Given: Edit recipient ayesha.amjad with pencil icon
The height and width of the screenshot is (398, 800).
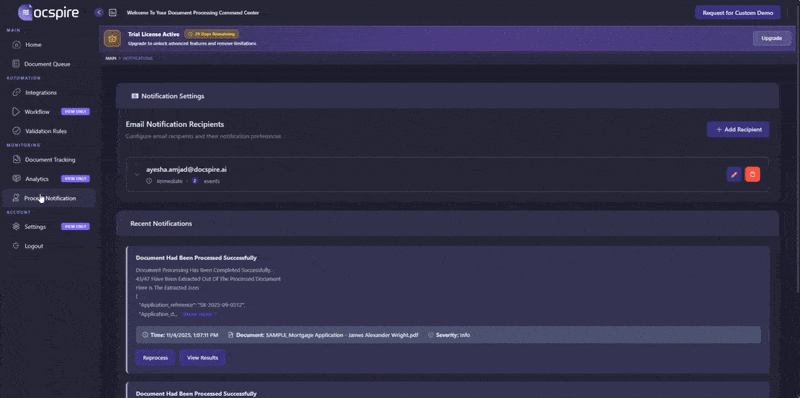Looking at the screenshot, I should coord(734,175).
